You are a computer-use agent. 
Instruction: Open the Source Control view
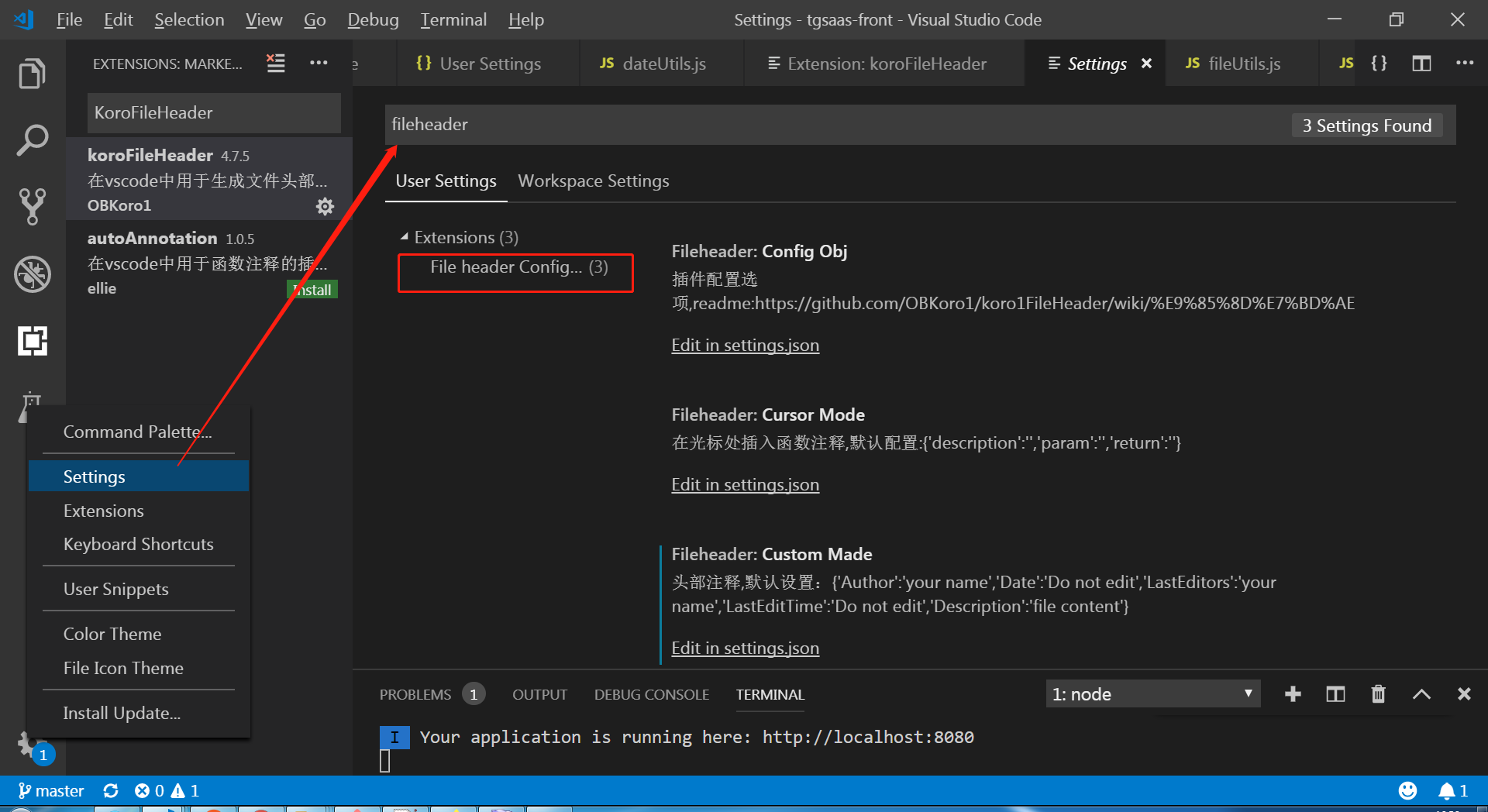(x=32, y=206)
